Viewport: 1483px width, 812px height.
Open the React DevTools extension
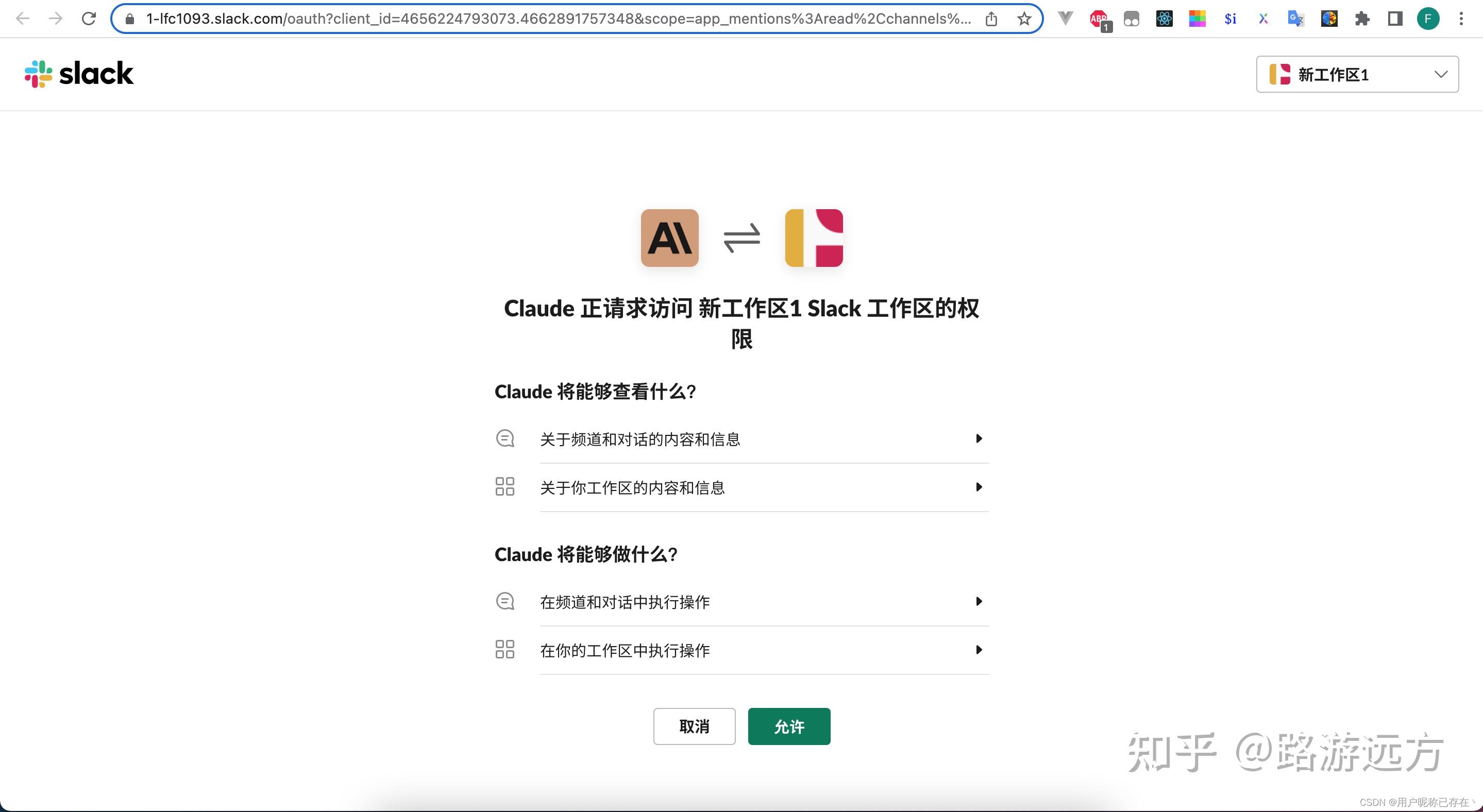[1164, 18]
